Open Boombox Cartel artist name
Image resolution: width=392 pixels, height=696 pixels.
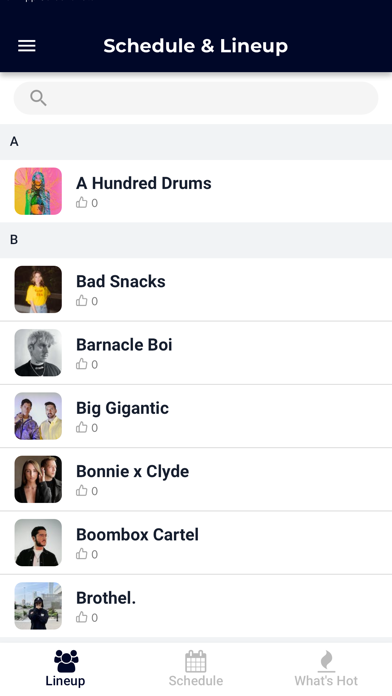point(137,535)
